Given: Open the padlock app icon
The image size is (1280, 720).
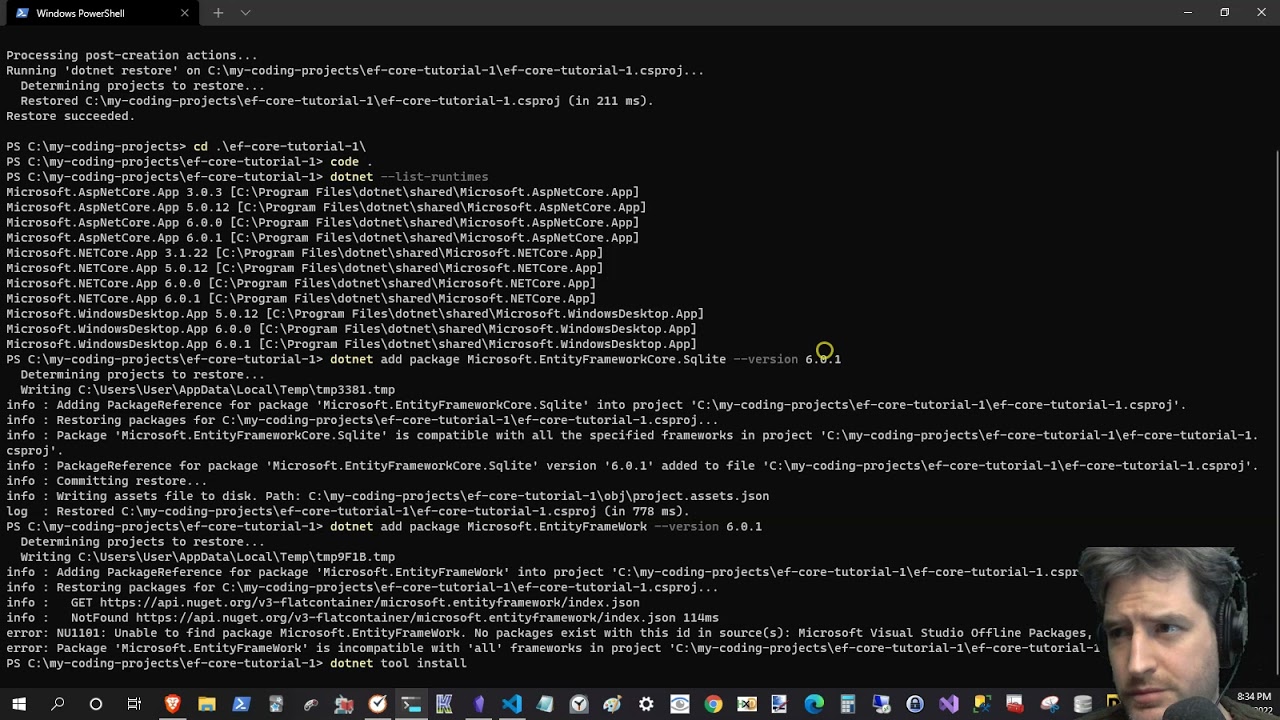Looking at the screenshot, I should coord(915,704).
